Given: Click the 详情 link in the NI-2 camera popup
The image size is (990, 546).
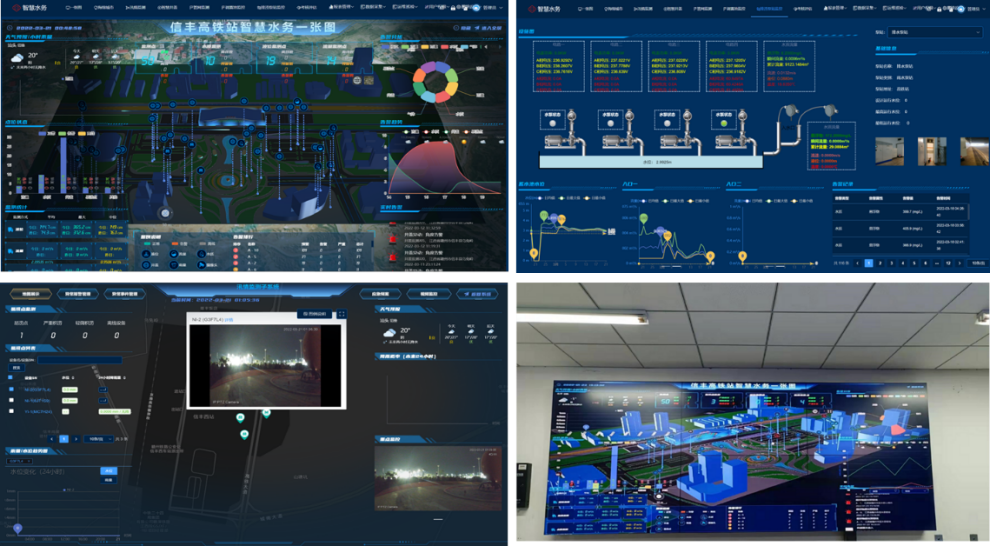Looking at the screenshot, I should 229,320.
